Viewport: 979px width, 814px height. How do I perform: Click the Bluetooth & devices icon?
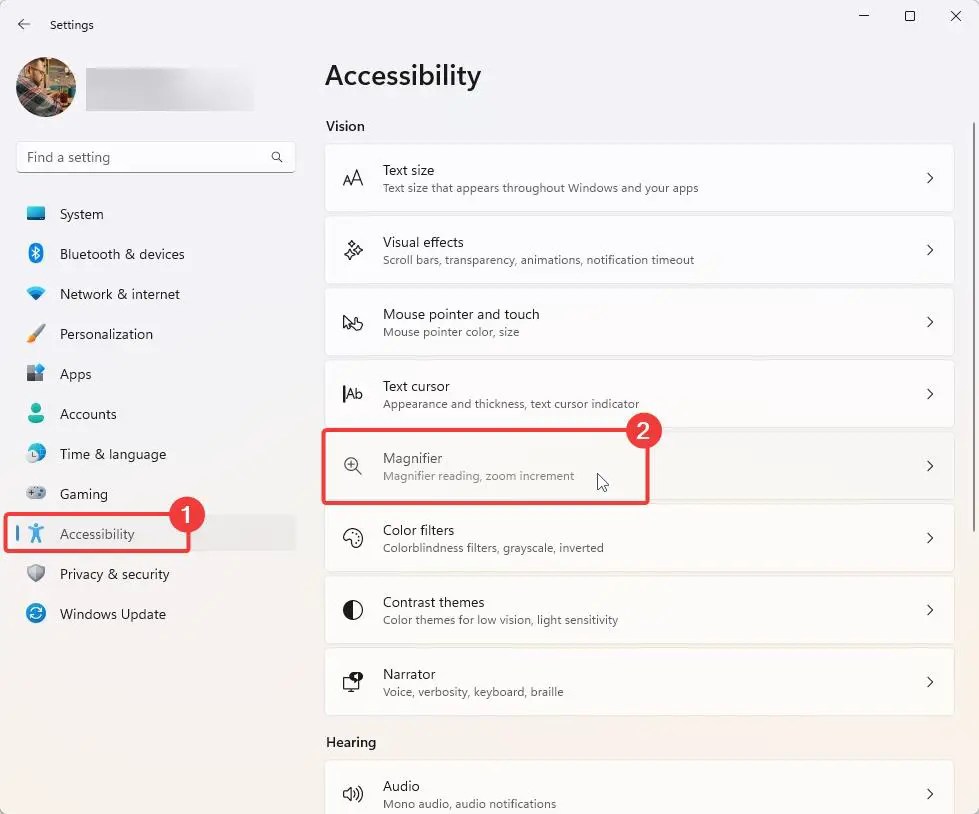pyautogui.click(x=36, y=253)
